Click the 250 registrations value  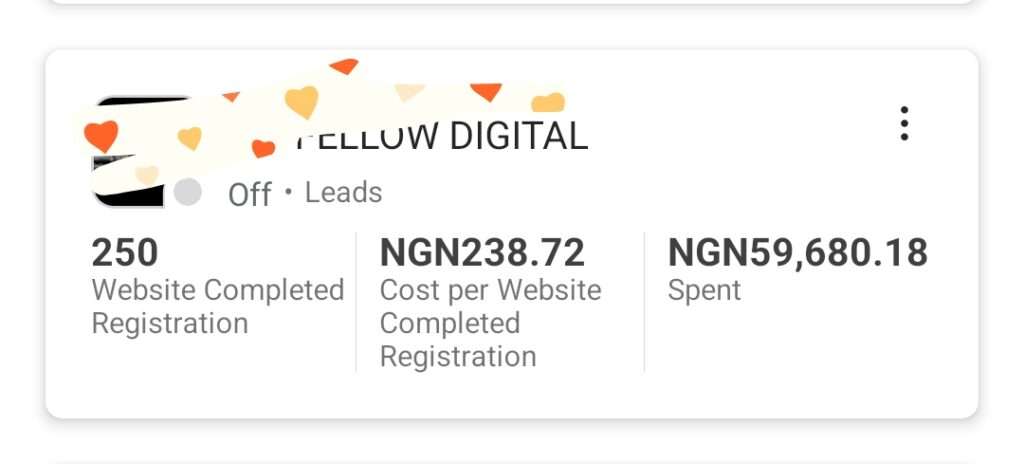point(125,252)
